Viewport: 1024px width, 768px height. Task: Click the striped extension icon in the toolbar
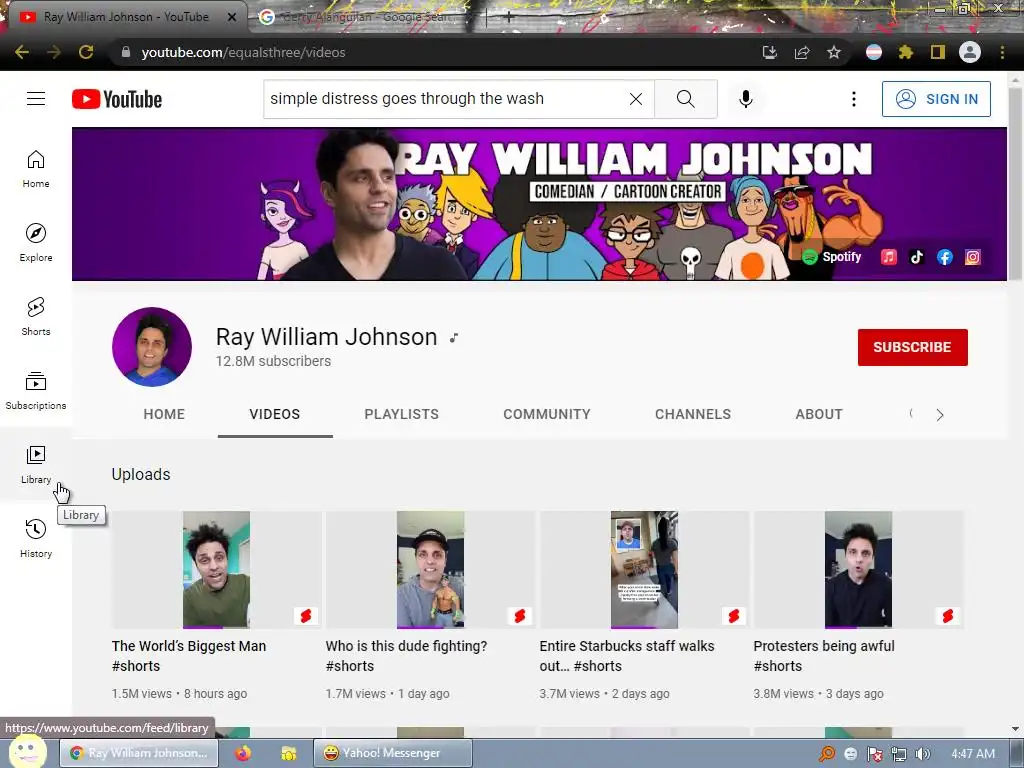874,52
